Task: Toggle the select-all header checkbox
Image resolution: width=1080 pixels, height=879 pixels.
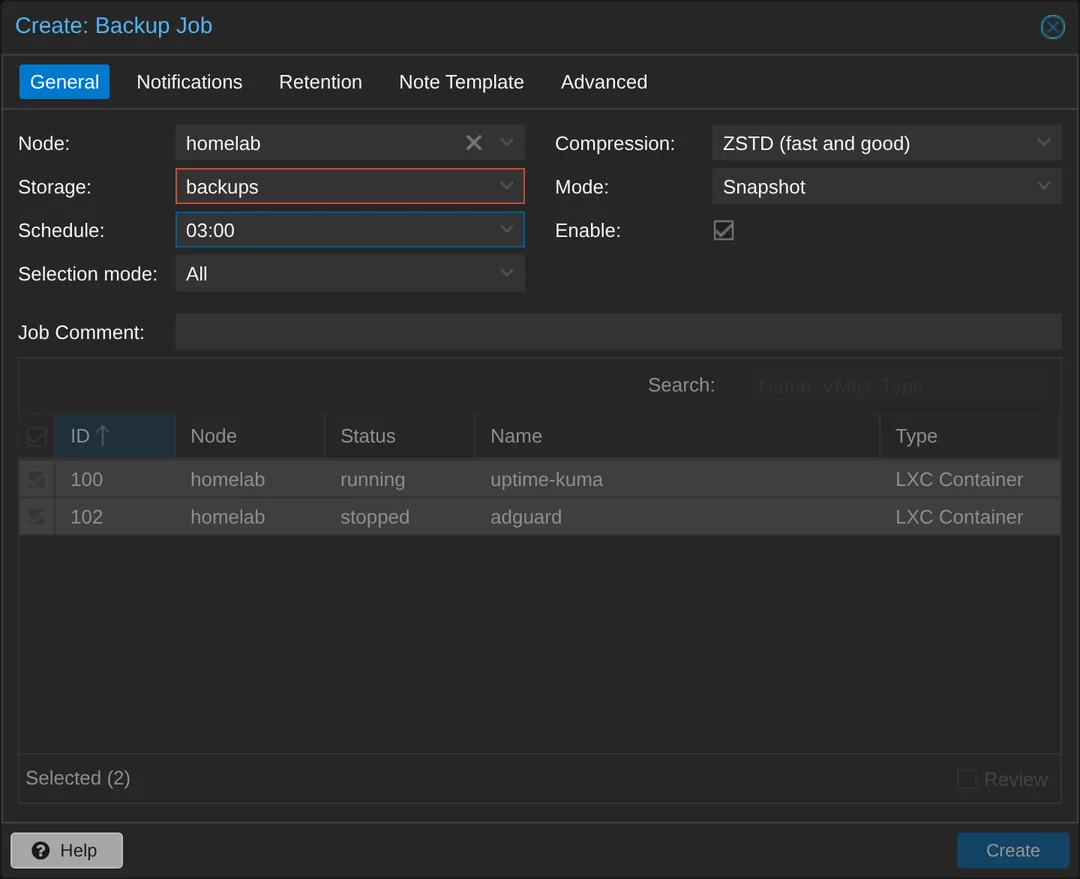Action: pos(37,436)
